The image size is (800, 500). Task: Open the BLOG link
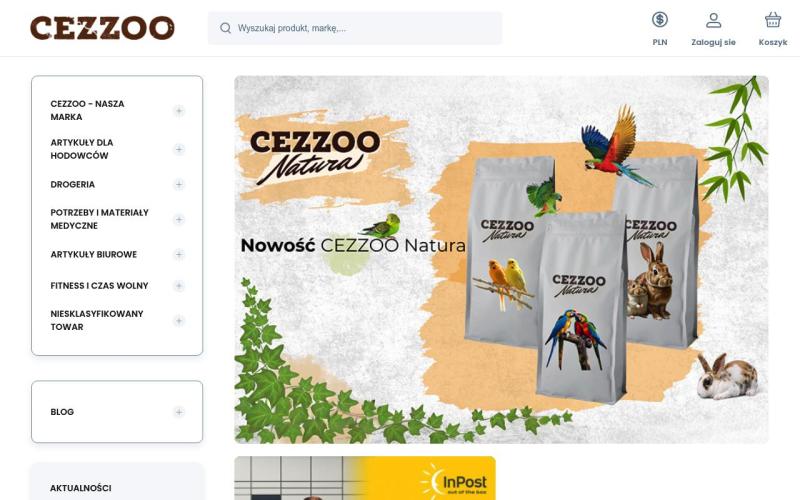62,412
